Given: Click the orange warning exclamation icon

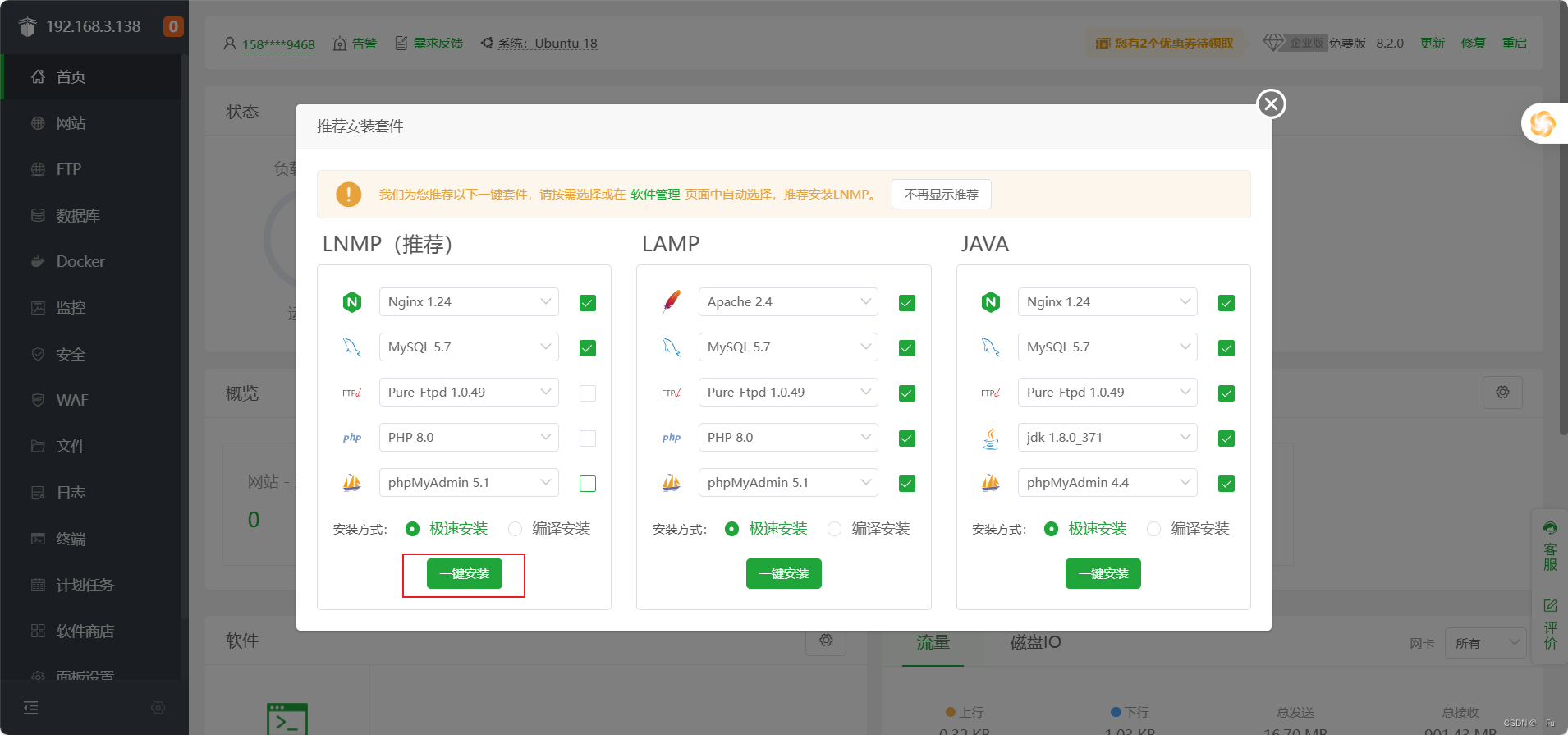Looking at the screenshot, I should [348, 195].
